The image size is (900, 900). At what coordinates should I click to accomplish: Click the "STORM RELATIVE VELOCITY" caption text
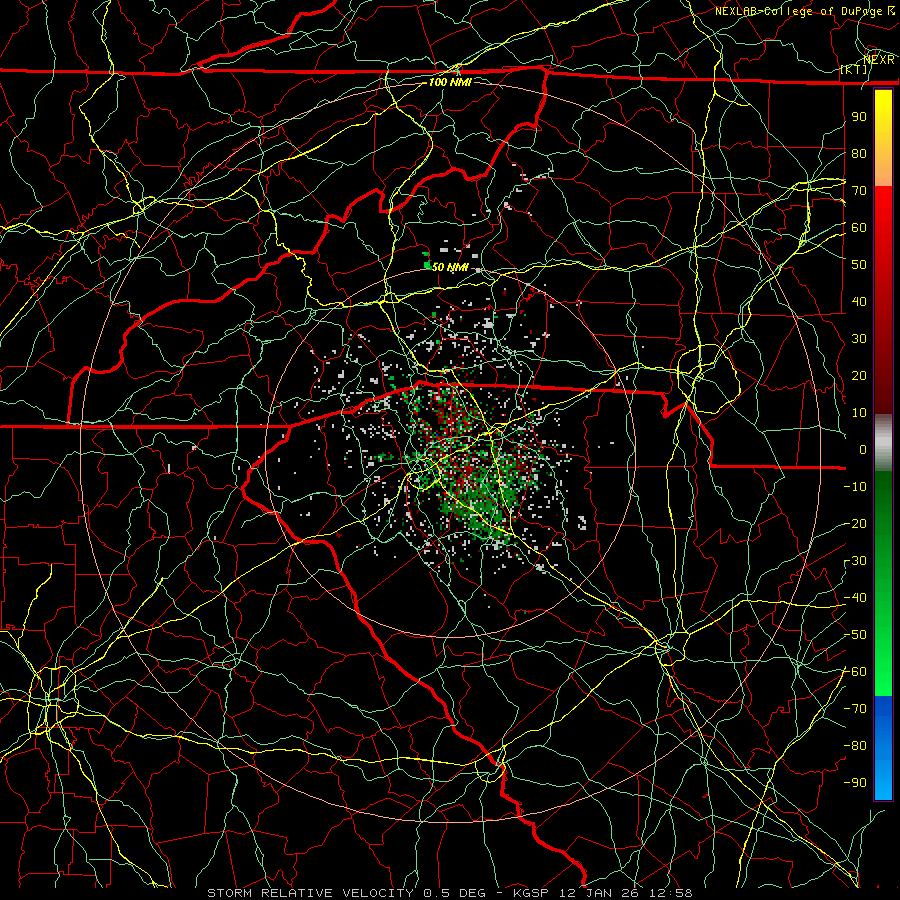pos(310,893)
